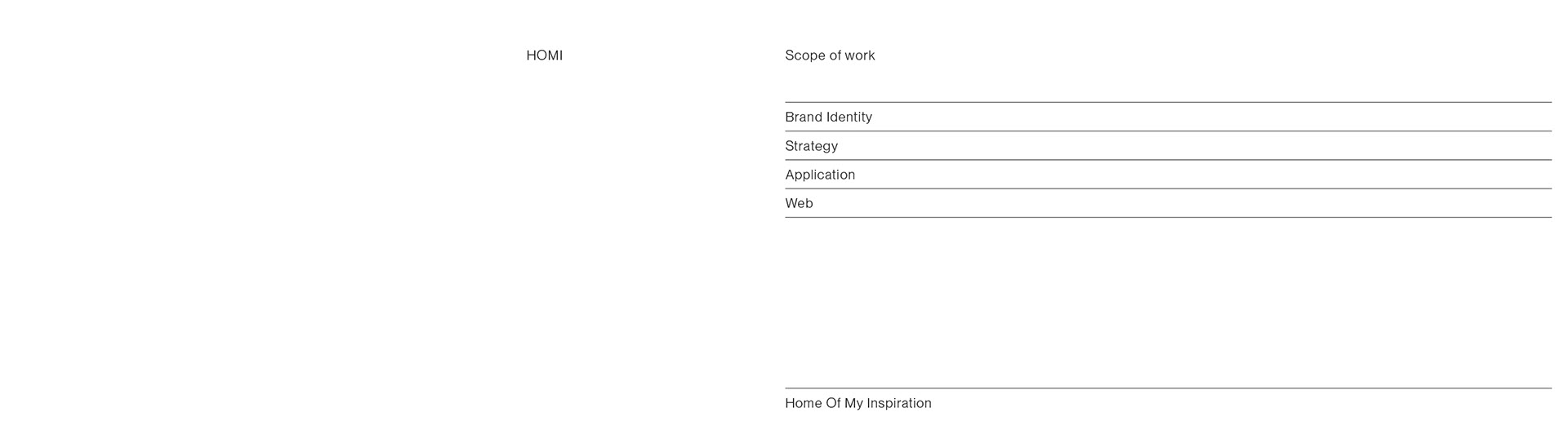The image size is (1568, 448).
Task: Click the divider between Strategy and Application
Action: 1168,160
